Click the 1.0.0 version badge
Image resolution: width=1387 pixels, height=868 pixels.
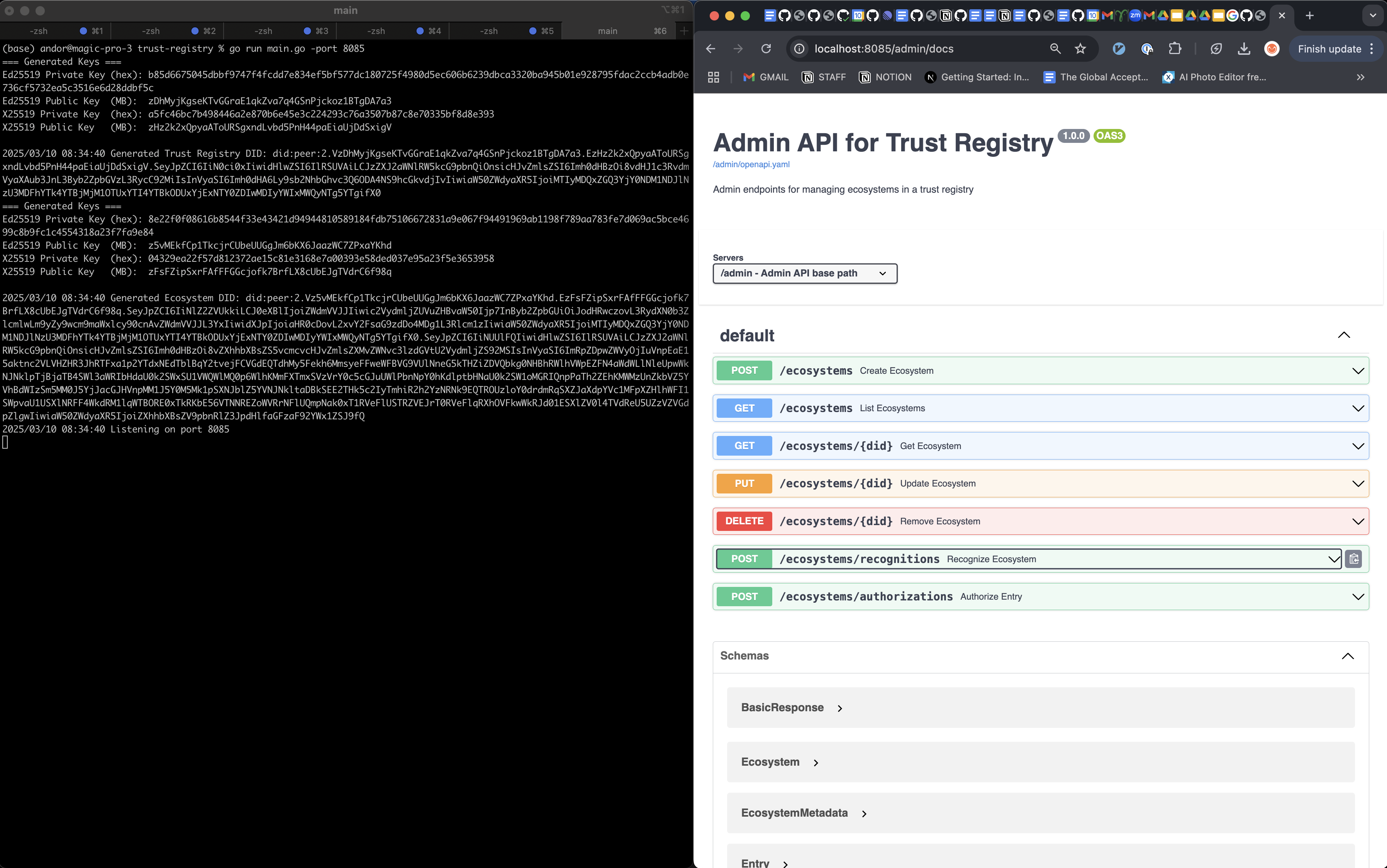tap(1073, 136)
